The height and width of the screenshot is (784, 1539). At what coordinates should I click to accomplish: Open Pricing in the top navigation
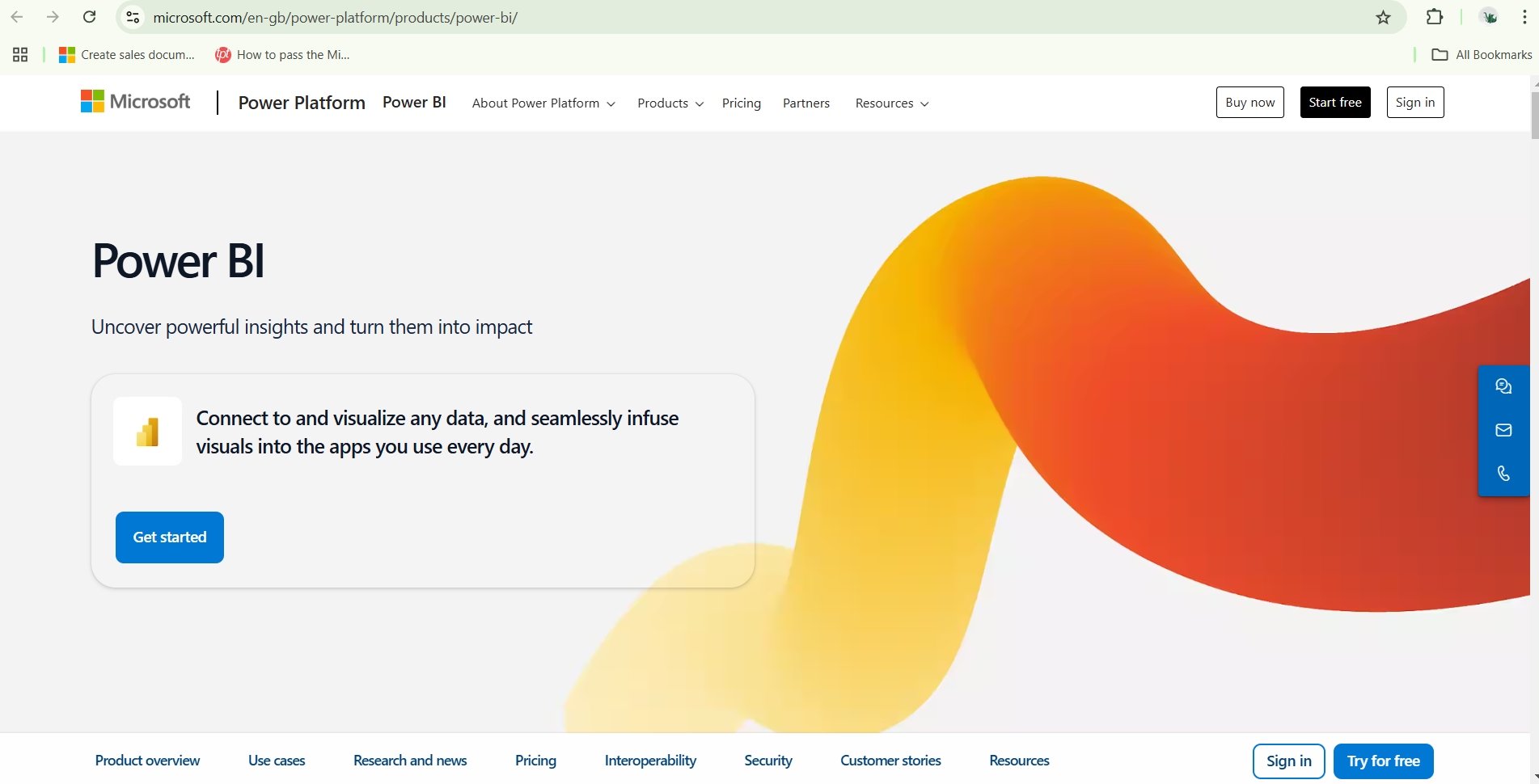742,103
